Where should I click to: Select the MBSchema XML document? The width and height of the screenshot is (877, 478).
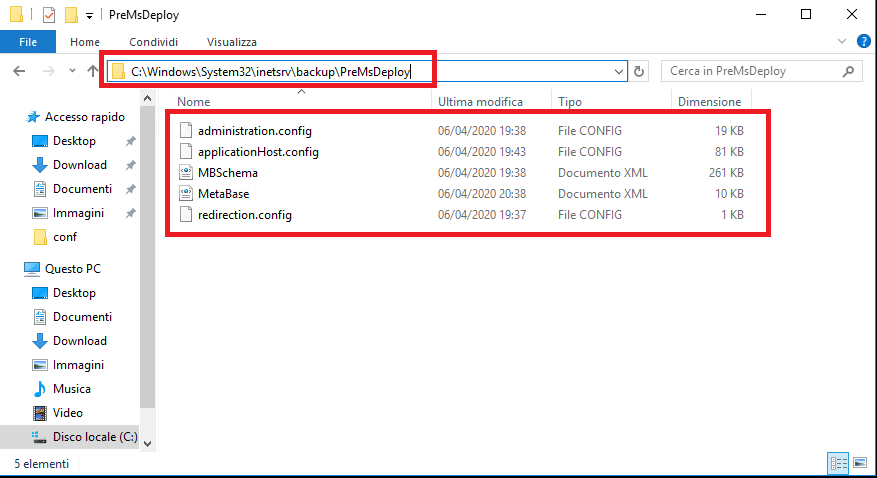[x=228, y=173]
